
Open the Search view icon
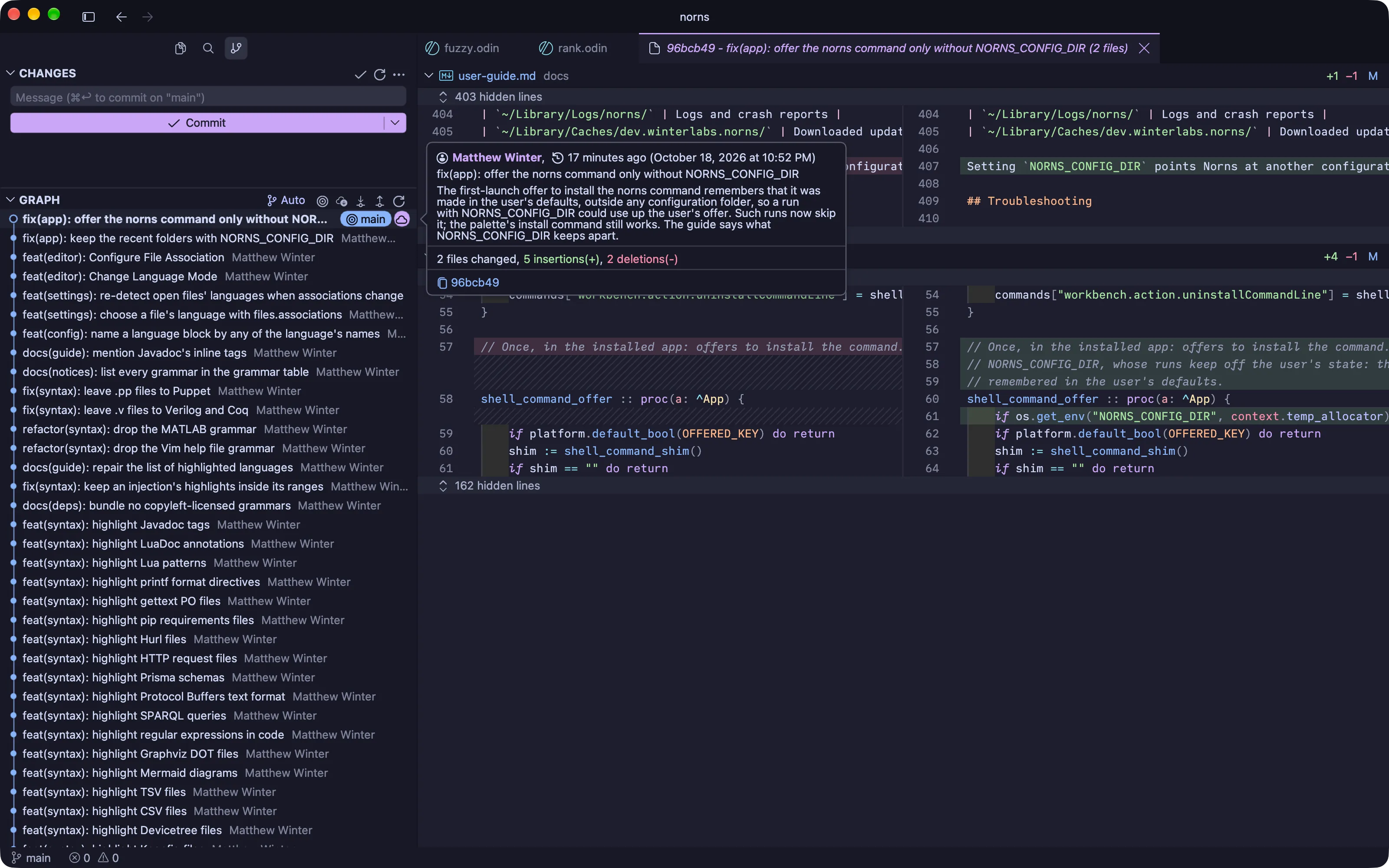tap(208, 48)
